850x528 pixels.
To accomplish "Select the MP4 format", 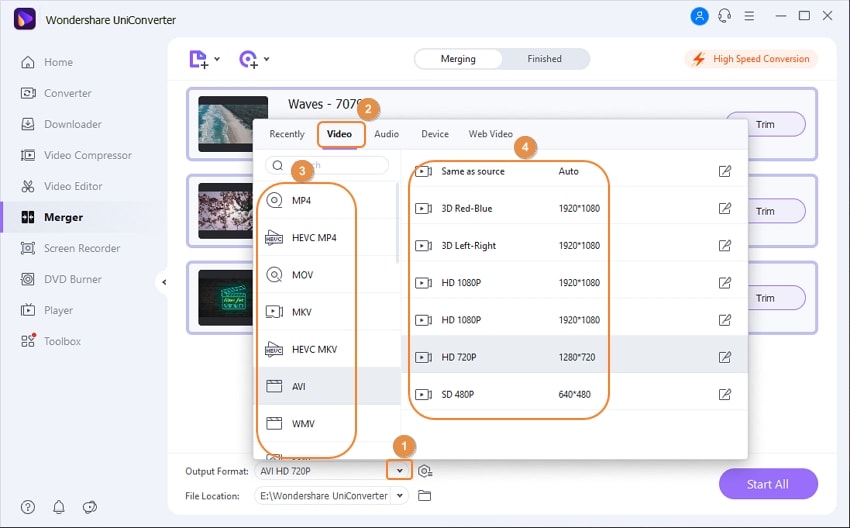I will click(x=327, y=201).
